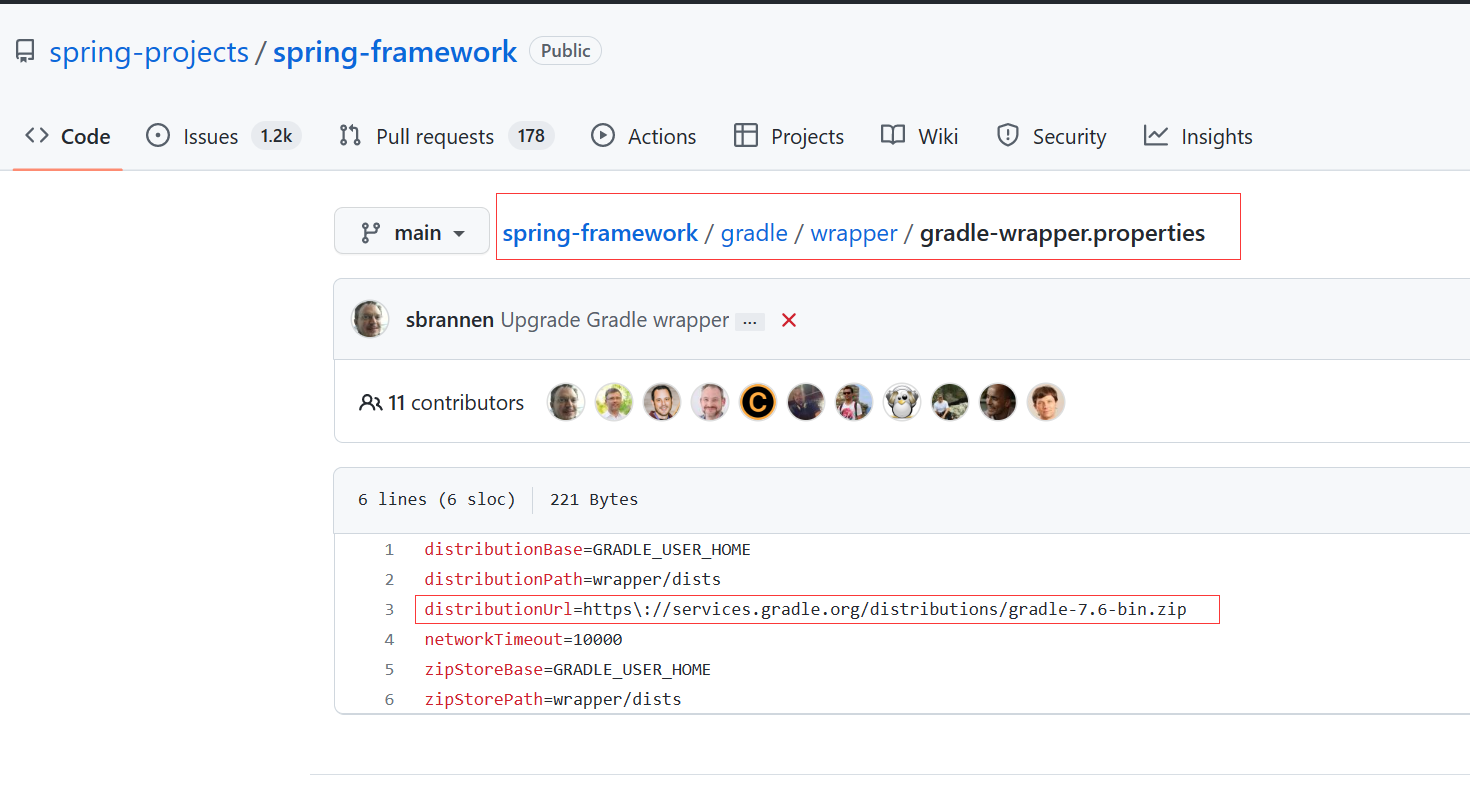Click the ninth contributor avatar
Screen dimensions: 1470x786
click(x=950, y=402)
